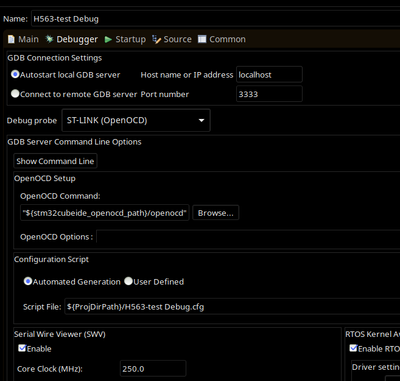Viewport: 400px width, 381px height.
Task: Toggle the SWV Enable checkbox
Action: tap(22, 348)
